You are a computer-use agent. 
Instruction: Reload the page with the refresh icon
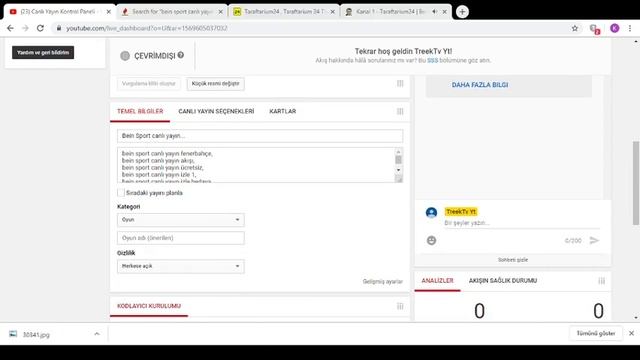click(40, 28)
